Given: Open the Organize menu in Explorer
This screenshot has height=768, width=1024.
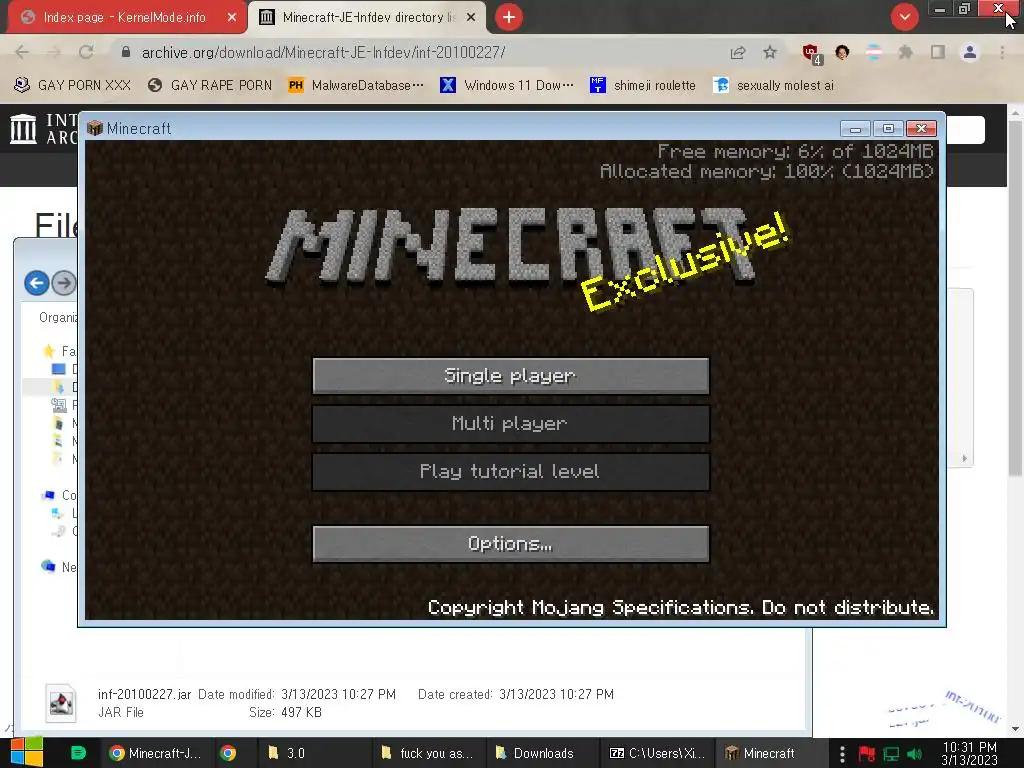Looking at the screenshot, I should tap(57, 317).
